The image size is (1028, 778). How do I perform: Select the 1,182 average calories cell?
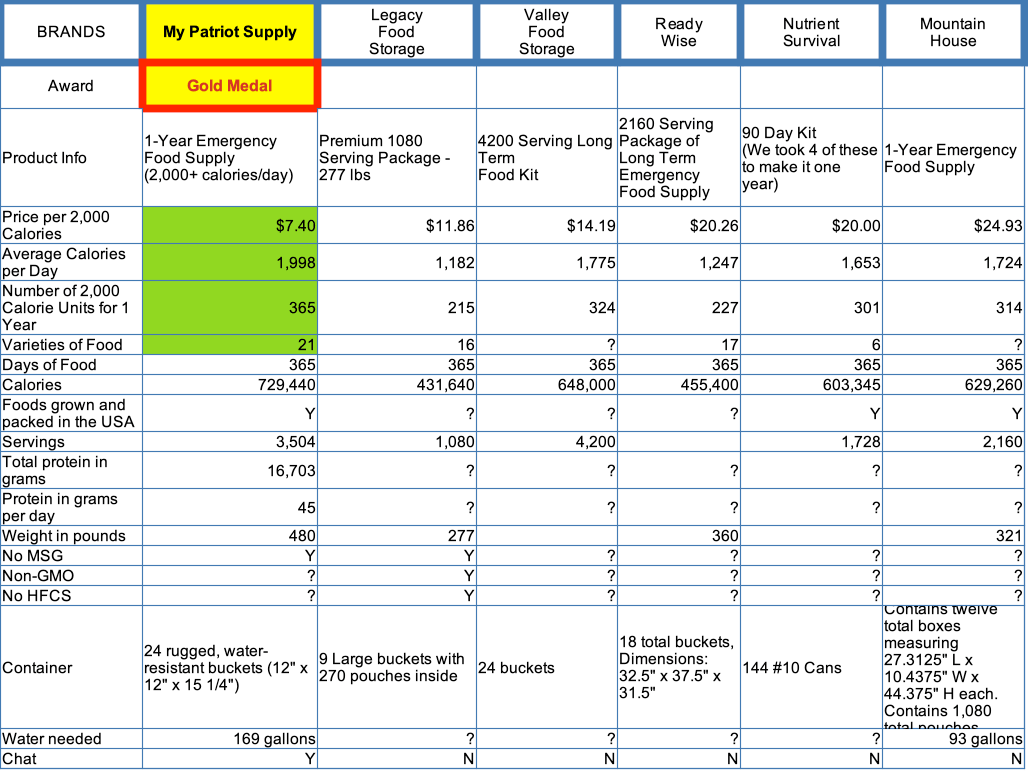click(397, 262)
